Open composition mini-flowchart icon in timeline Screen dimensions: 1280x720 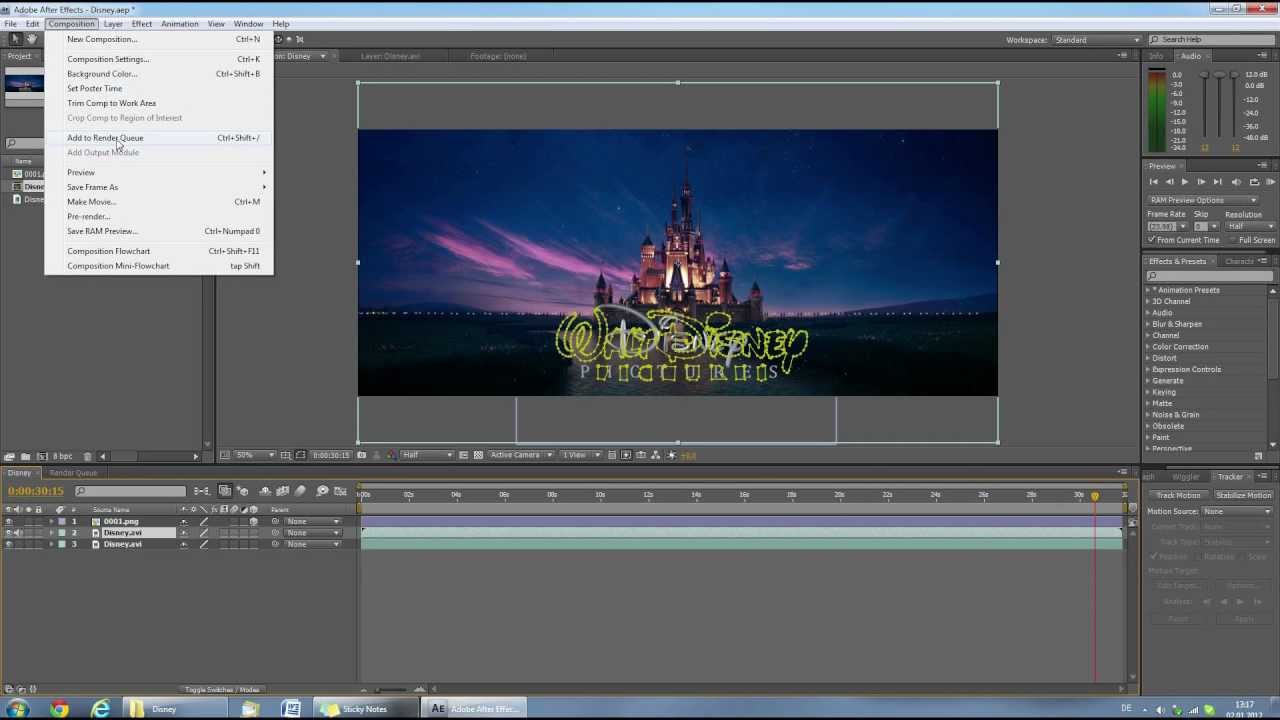(203, 491)
